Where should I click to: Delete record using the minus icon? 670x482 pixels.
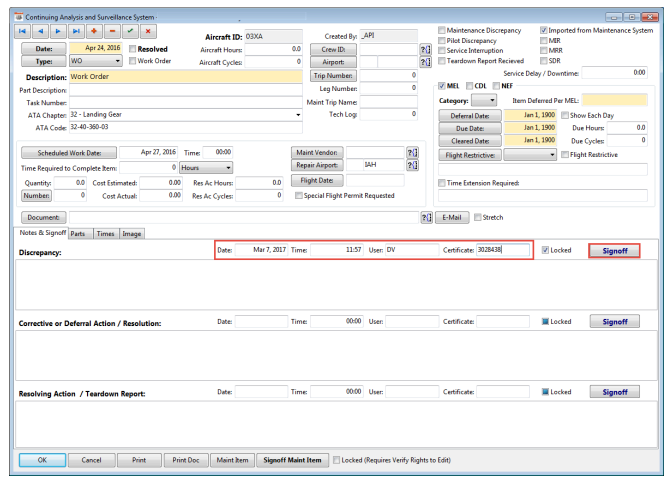(x=113, y=32)
